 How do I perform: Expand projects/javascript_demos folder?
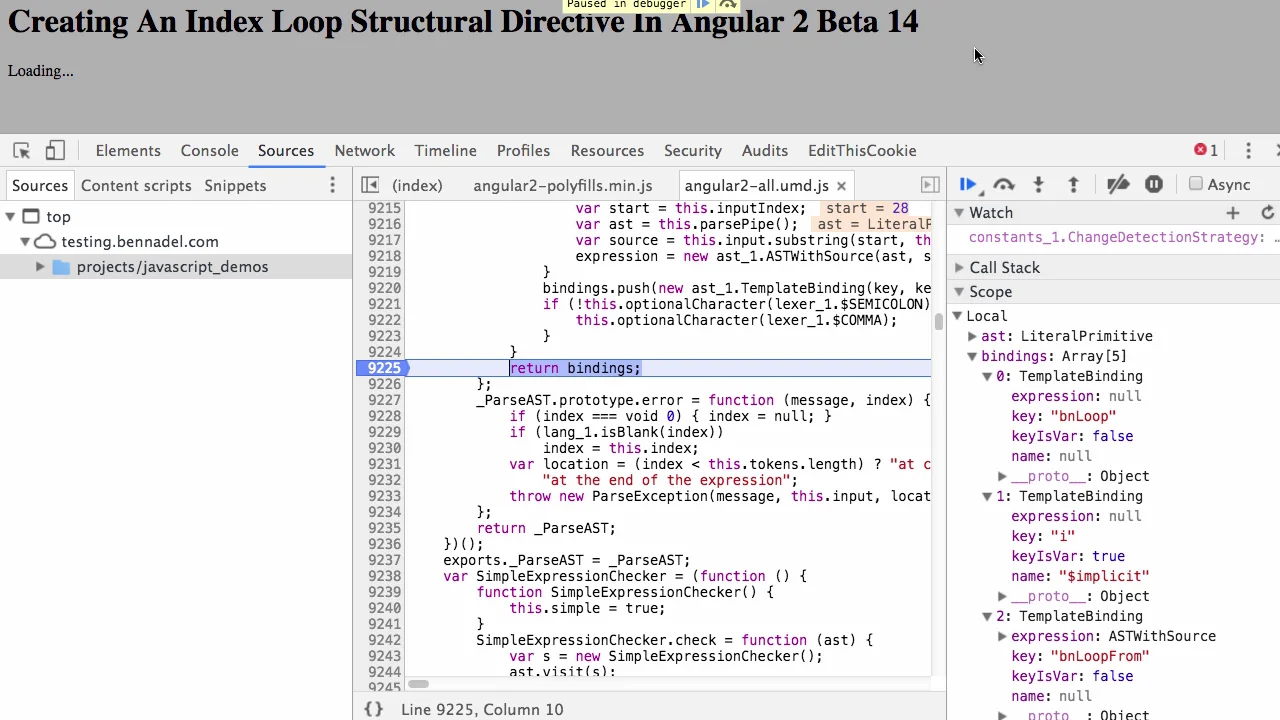click(40, 267)
